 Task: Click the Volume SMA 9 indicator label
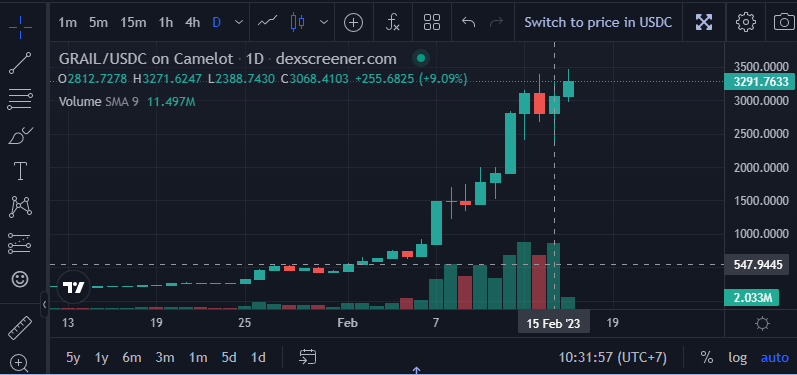(99, 102)
